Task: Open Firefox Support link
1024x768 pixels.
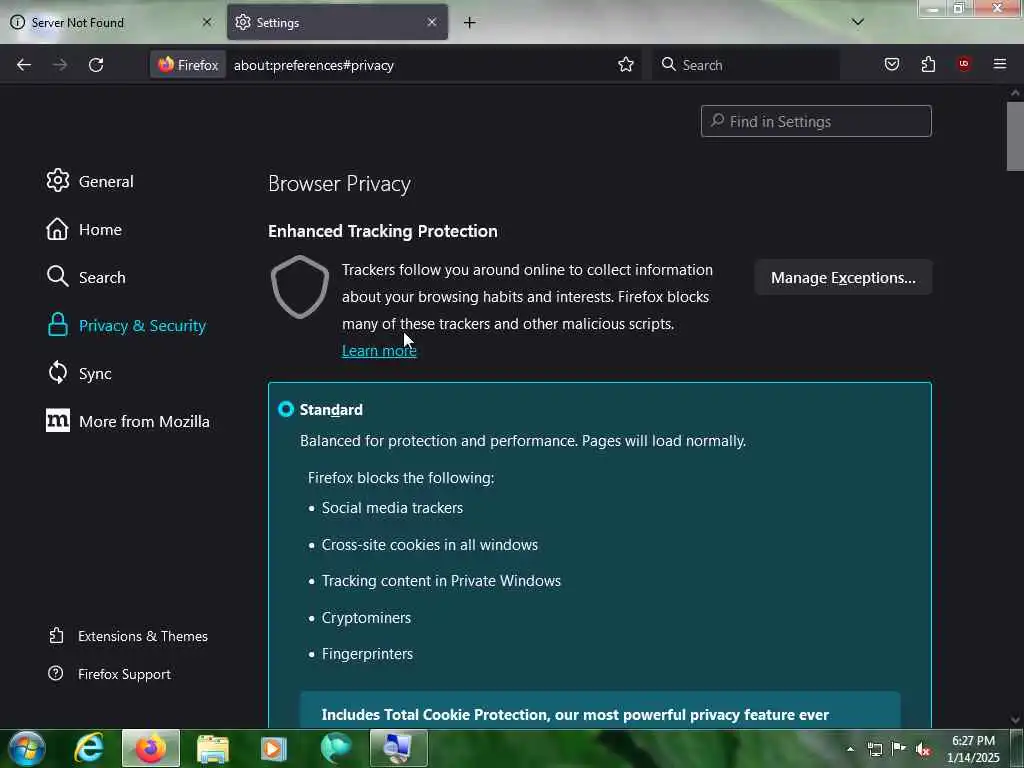Action: (x=110, y=674)
